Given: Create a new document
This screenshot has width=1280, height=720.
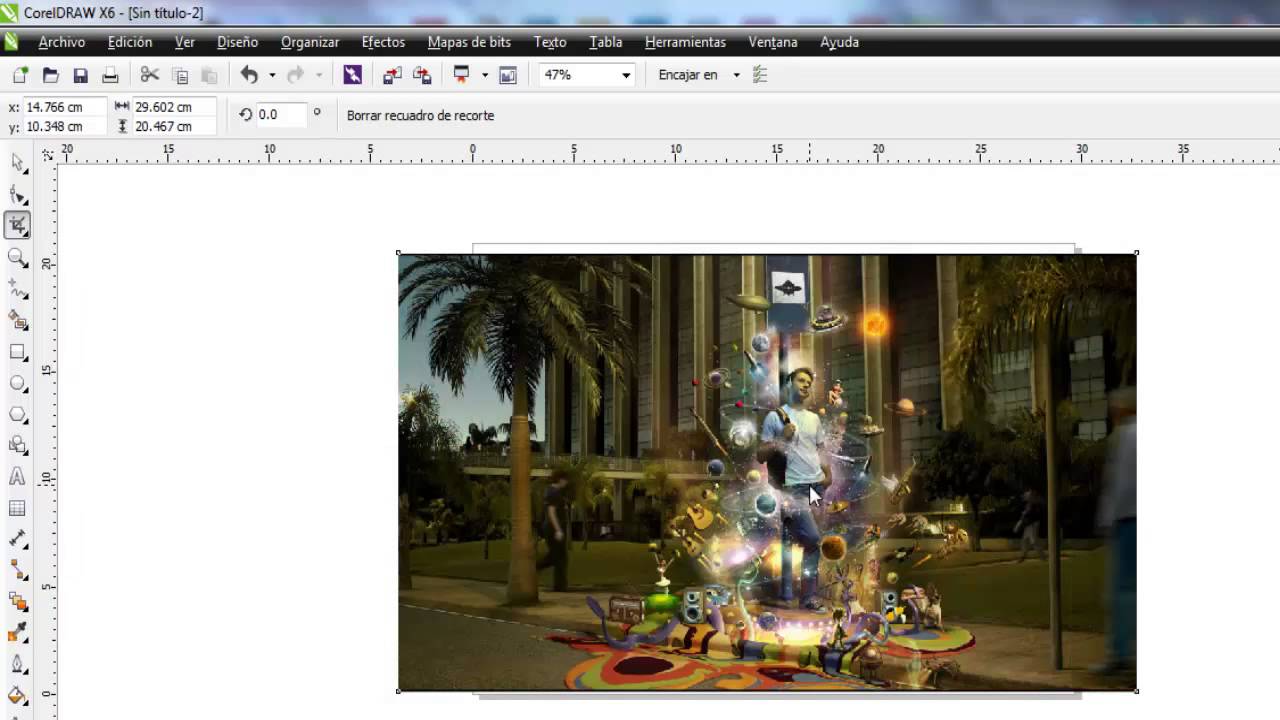Looking at the screenshot, I should 20,75.
